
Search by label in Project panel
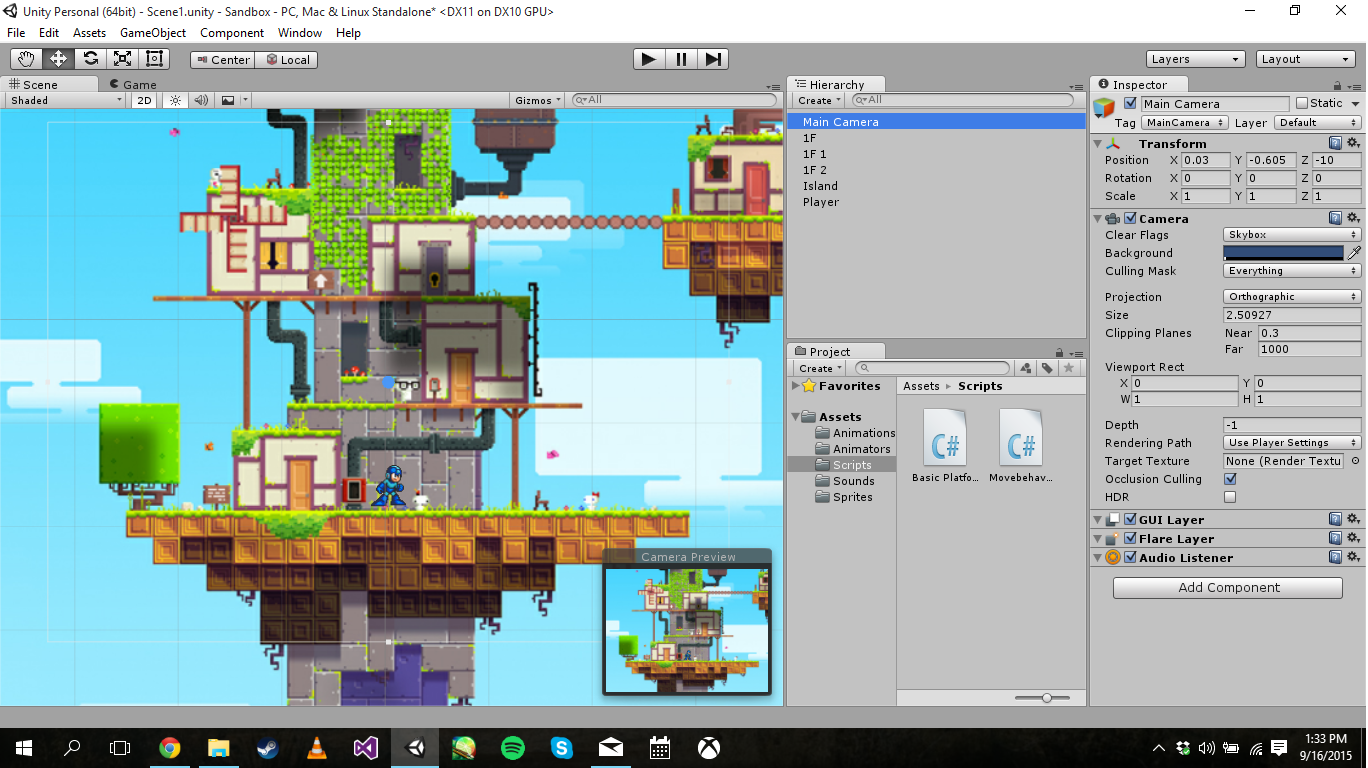click(1047, 368)
